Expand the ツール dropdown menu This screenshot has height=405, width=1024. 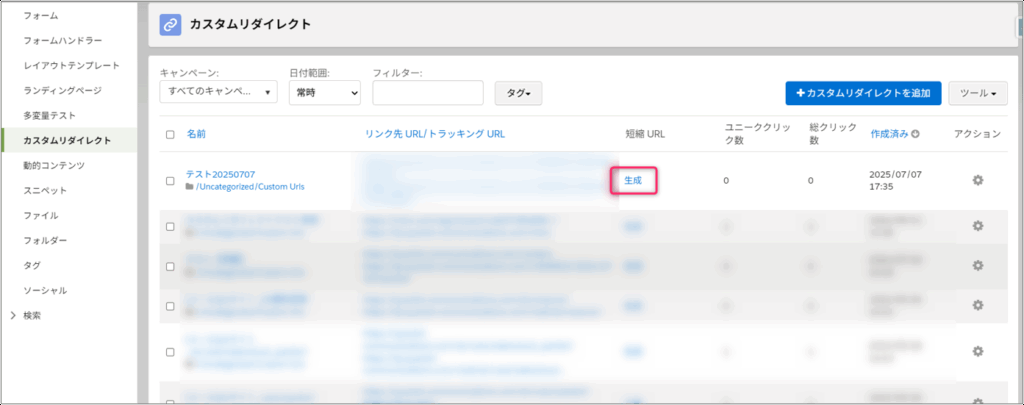978,93
